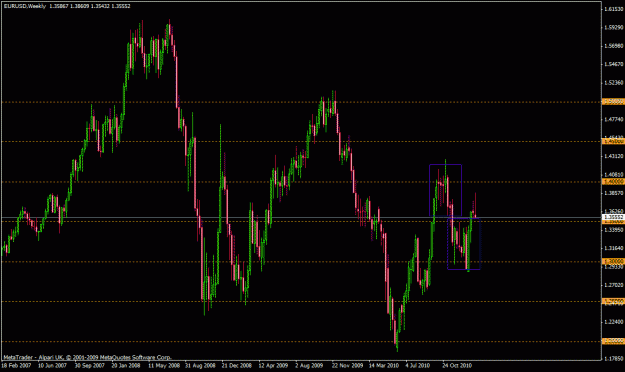Select the 1.59290 price axis label
The image size is (625, 372).
tap(614, 28)
